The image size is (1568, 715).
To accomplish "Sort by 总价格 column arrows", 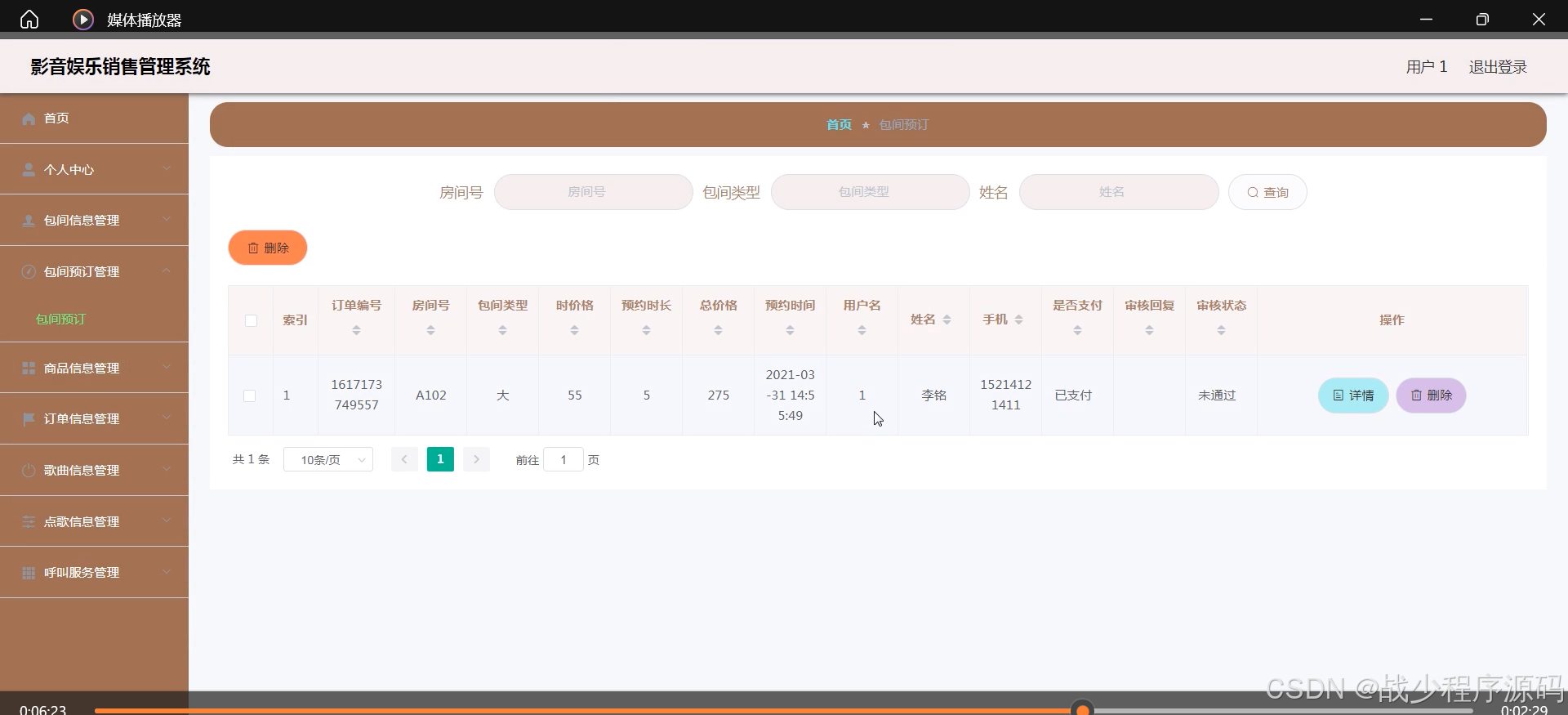I will [718, 330].
